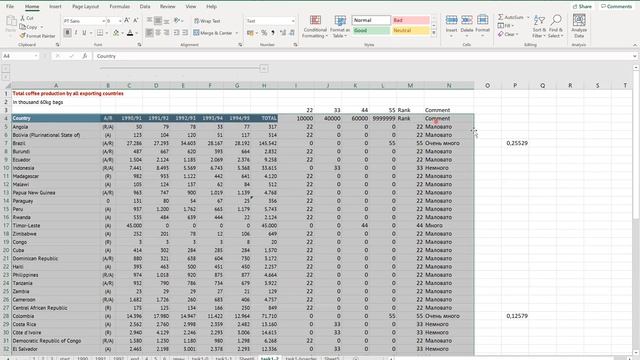Open the Format cells menu
The image size is (640, 360).
(482, 26)
